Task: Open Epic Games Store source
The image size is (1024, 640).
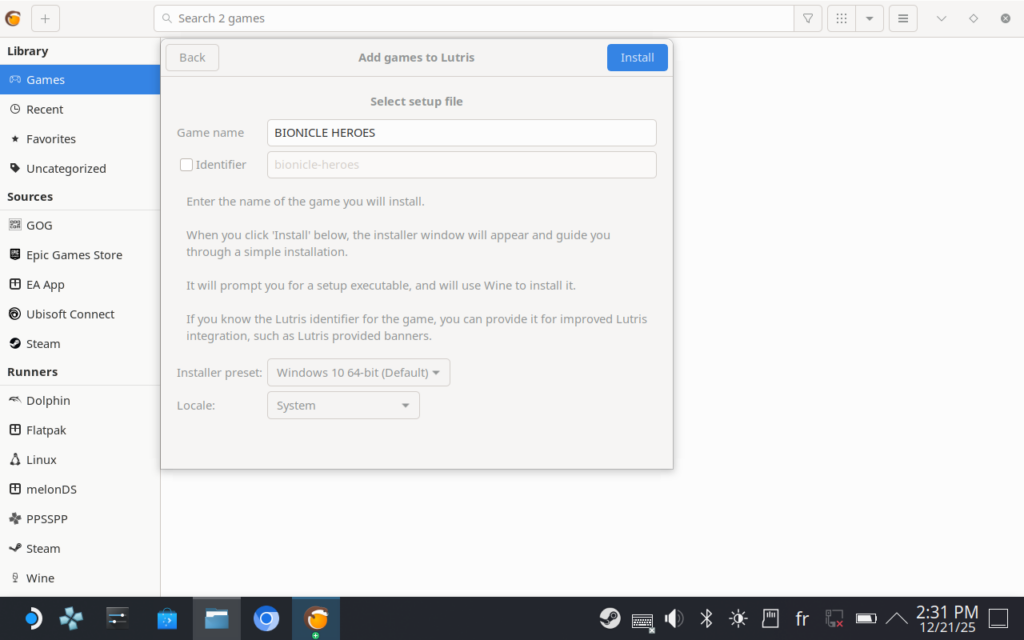Action: point(74,255)
